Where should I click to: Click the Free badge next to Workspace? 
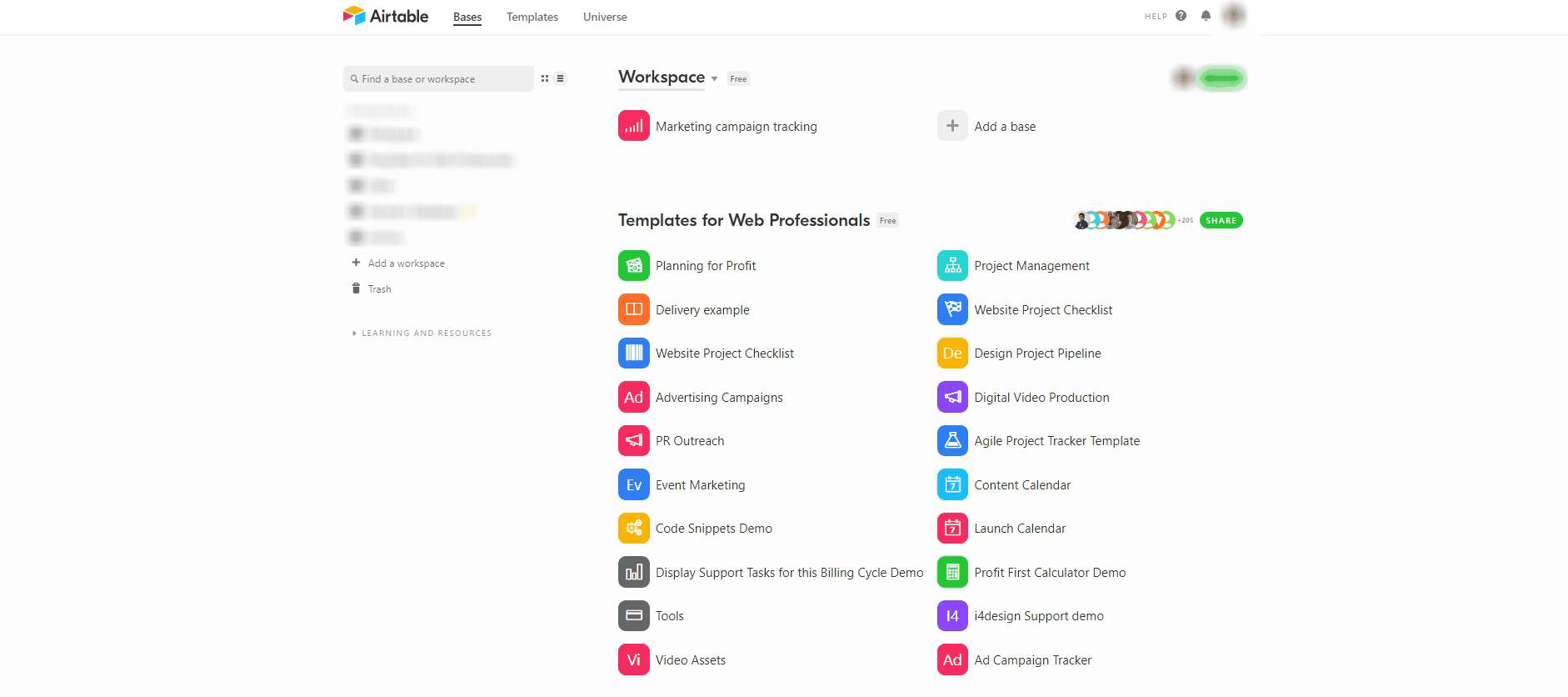[x=738, y=78]
